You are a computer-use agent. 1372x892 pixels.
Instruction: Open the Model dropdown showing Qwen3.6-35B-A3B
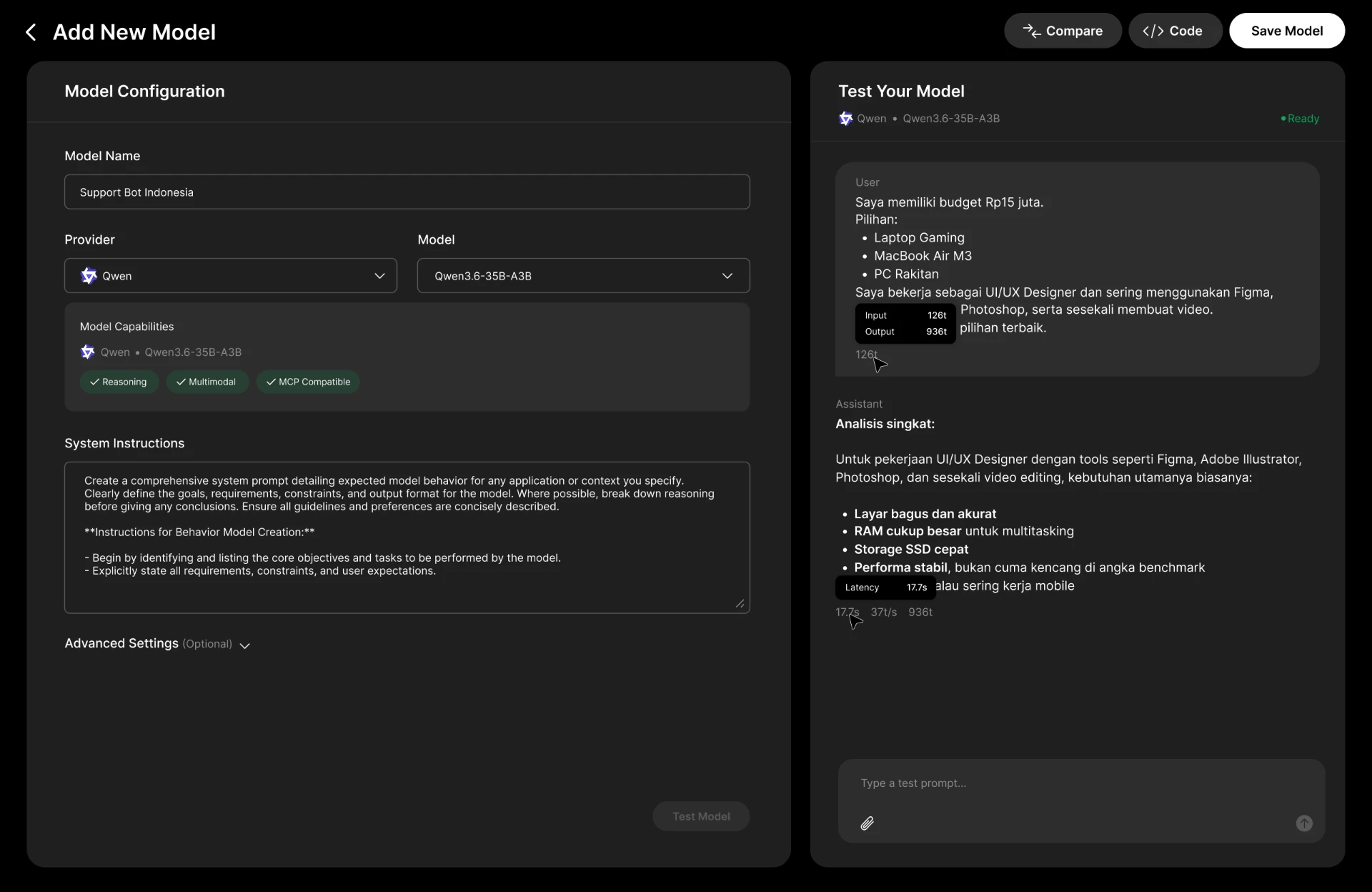click(583, 275)
